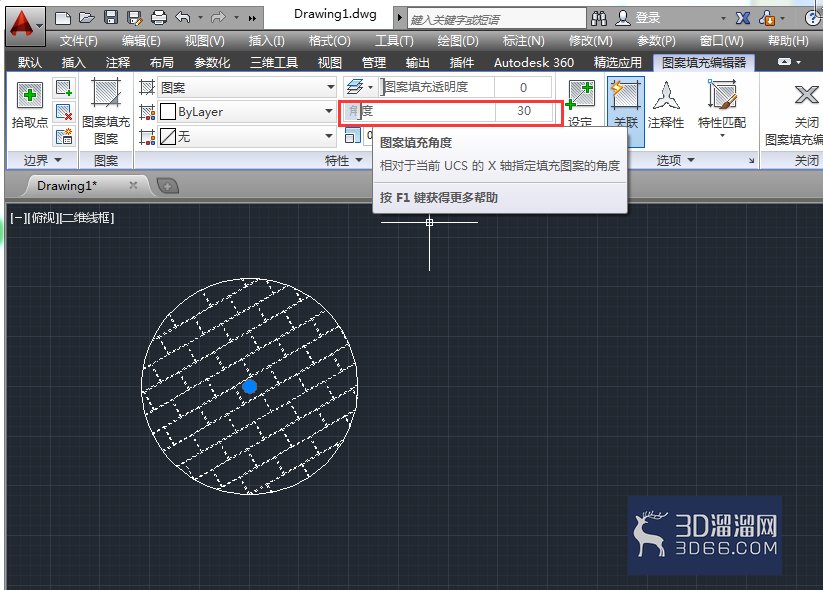This screenshot has width=823, height=590.
Task: Expand the 特性 panel
Action: 344,160
